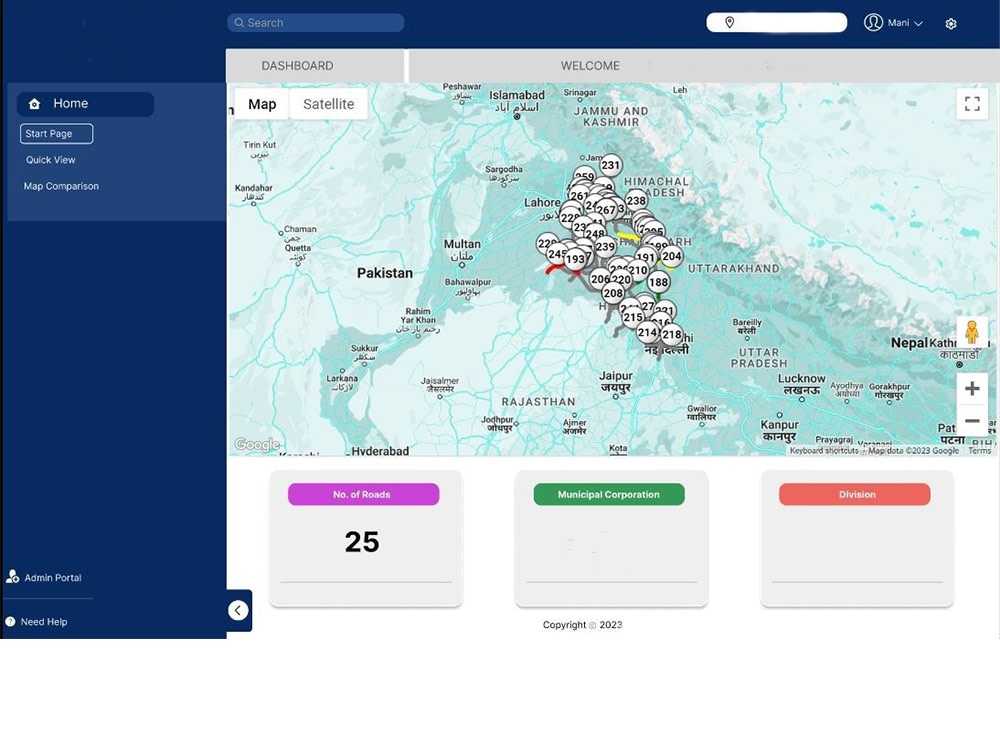Click the Start Page button

click(x=56, y=134)
